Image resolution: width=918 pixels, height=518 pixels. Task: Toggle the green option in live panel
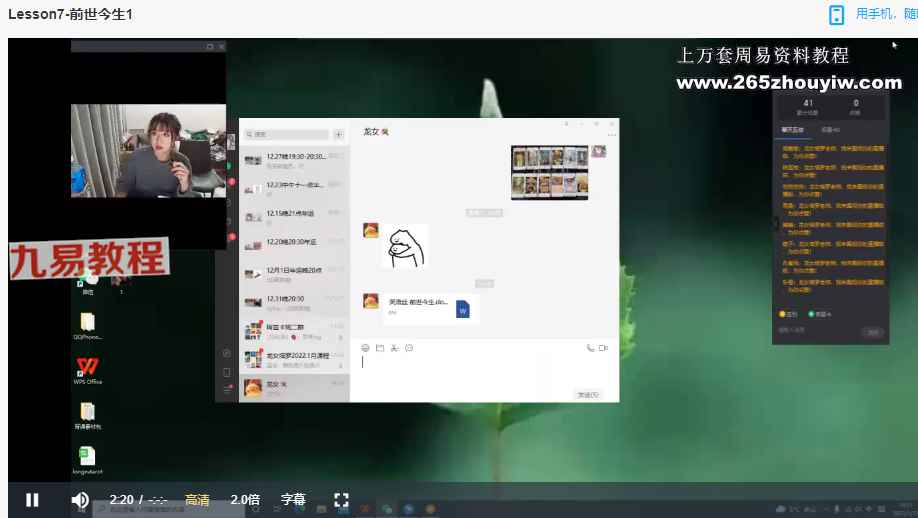(820, 314)
